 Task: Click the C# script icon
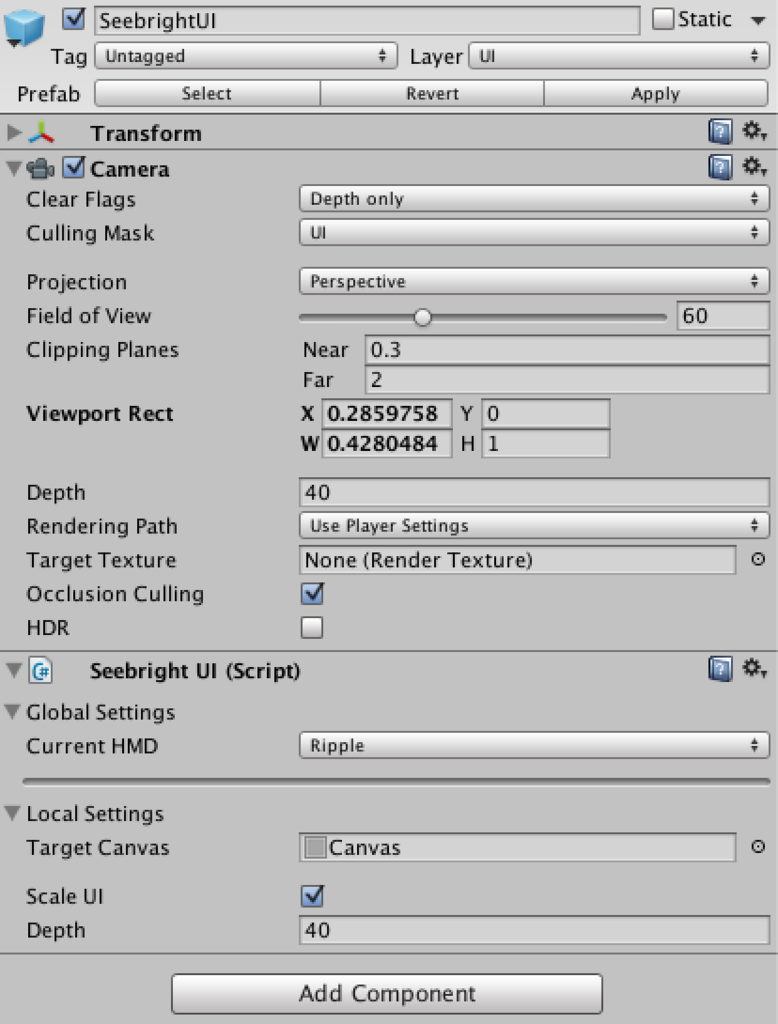pos(41,671)
